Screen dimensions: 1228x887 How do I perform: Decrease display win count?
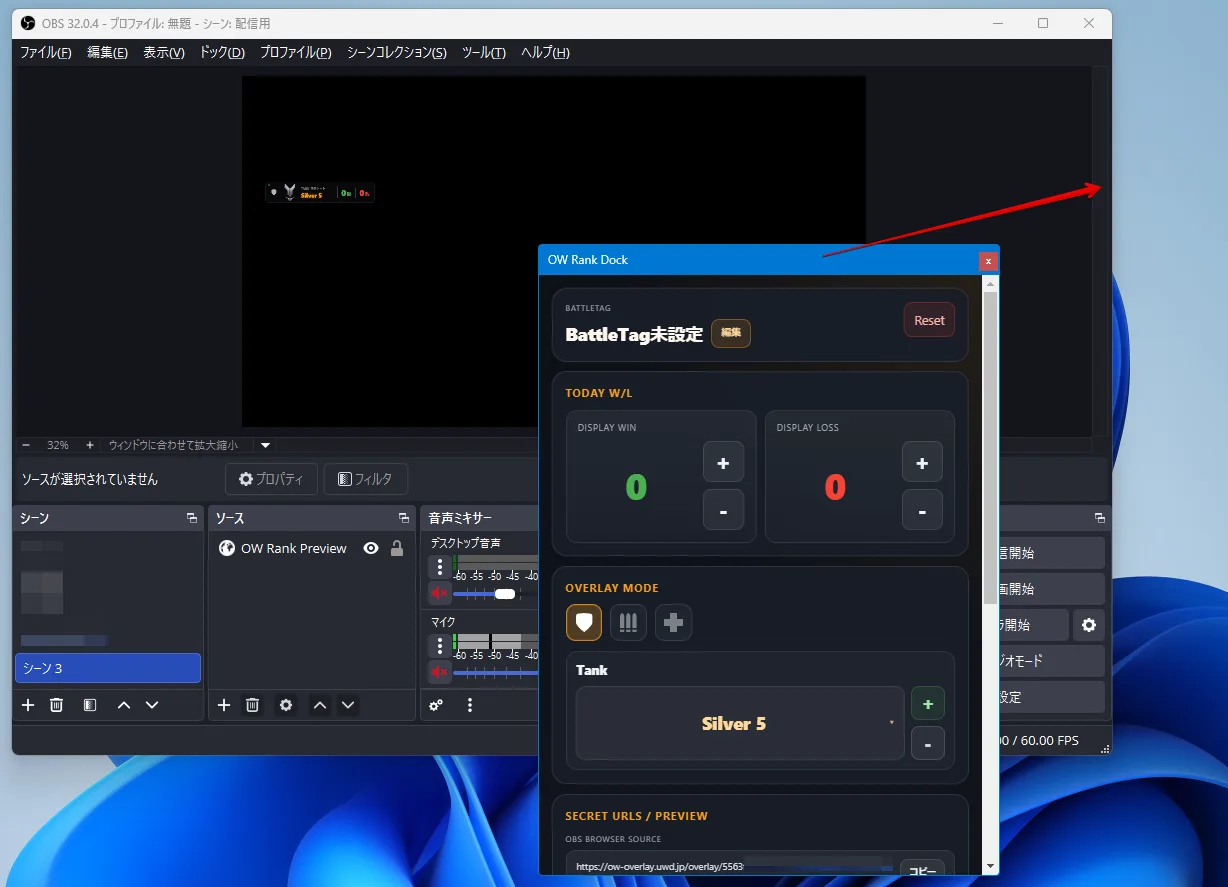click(723, 510)
